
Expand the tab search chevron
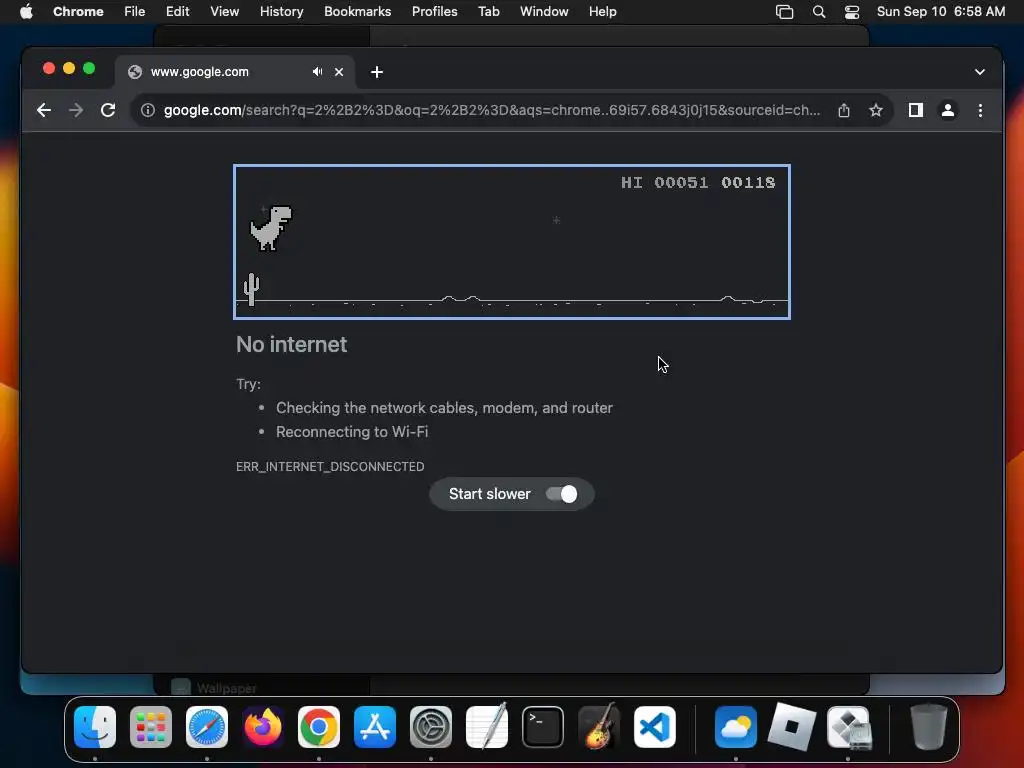tap(980, 72)
